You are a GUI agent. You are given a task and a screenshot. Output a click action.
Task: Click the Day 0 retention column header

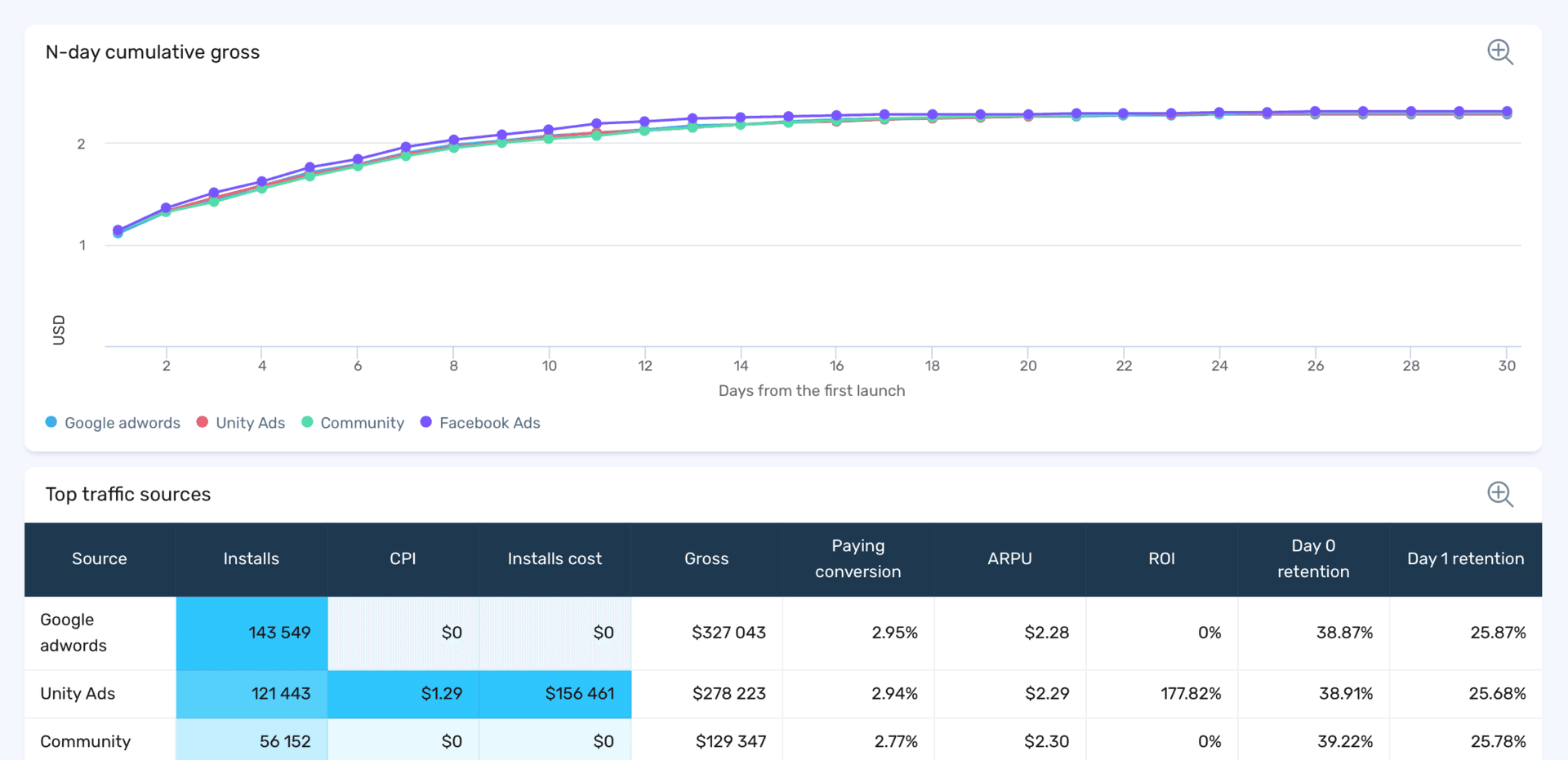pyautogui.click(x=1312, y=559)
